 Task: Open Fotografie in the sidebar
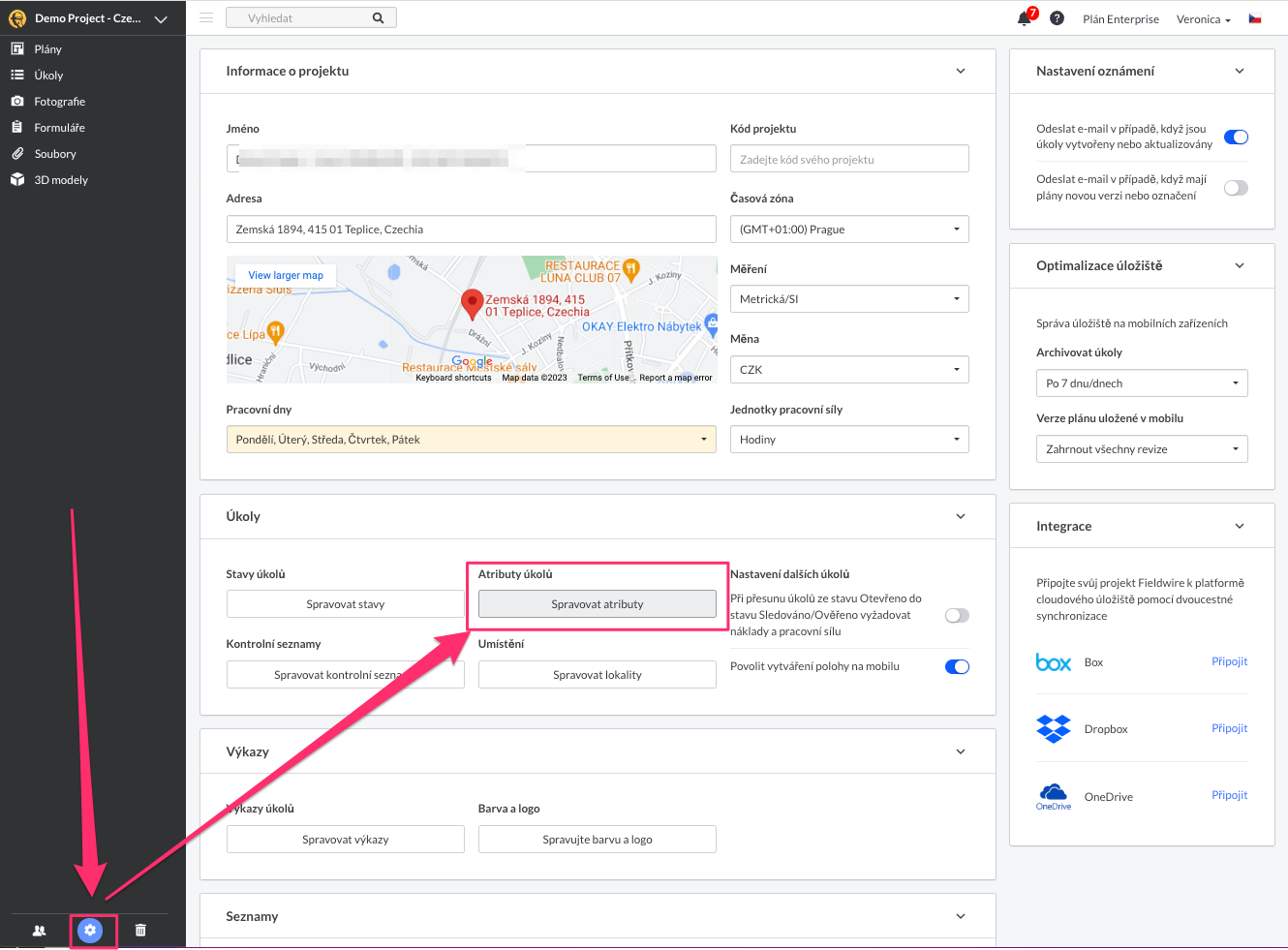(x=59, y=102)
